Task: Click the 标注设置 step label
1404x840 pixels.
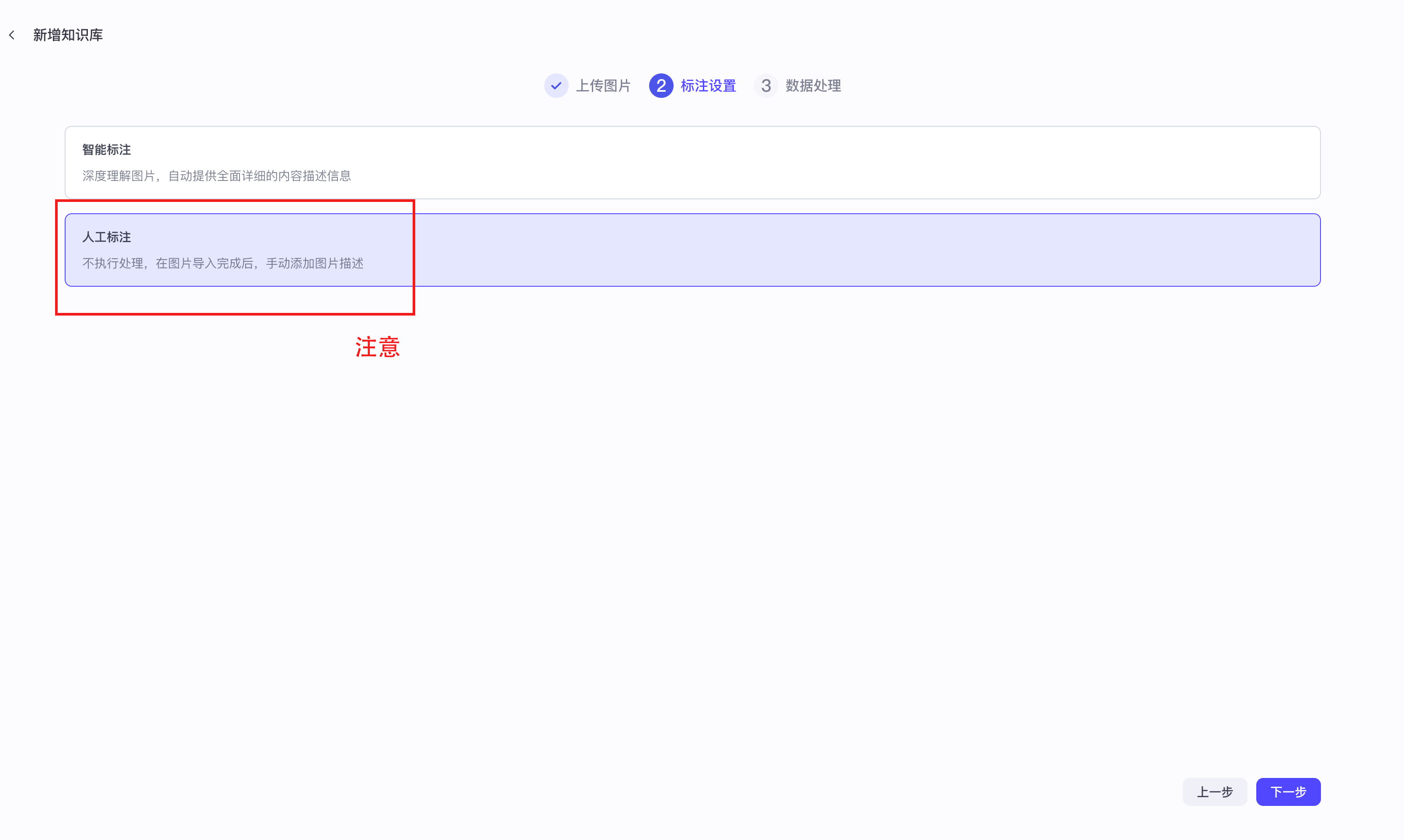Action: pos(708,86)
